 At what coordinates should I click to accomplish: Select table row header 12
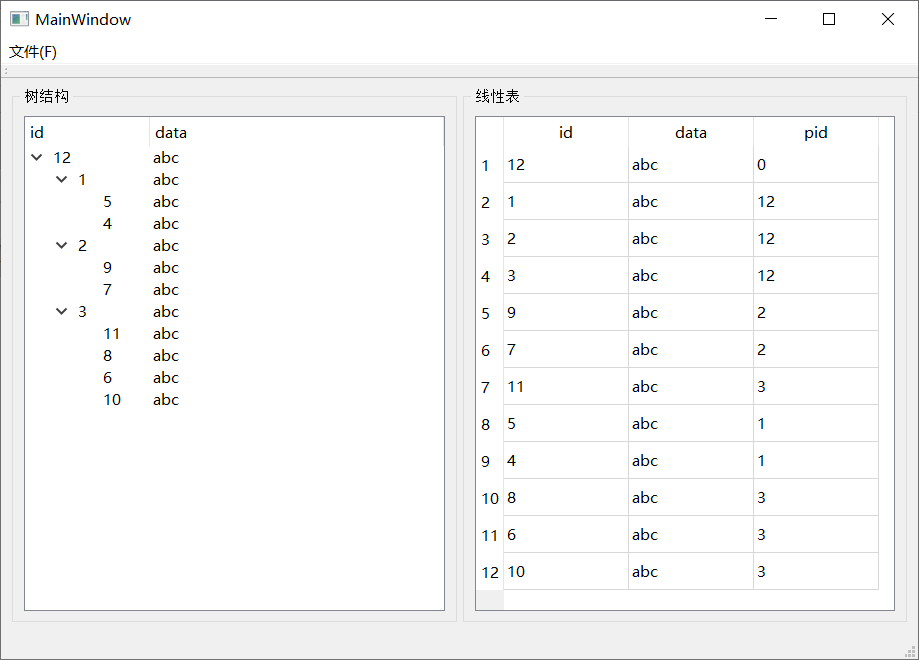click(490, 572)
